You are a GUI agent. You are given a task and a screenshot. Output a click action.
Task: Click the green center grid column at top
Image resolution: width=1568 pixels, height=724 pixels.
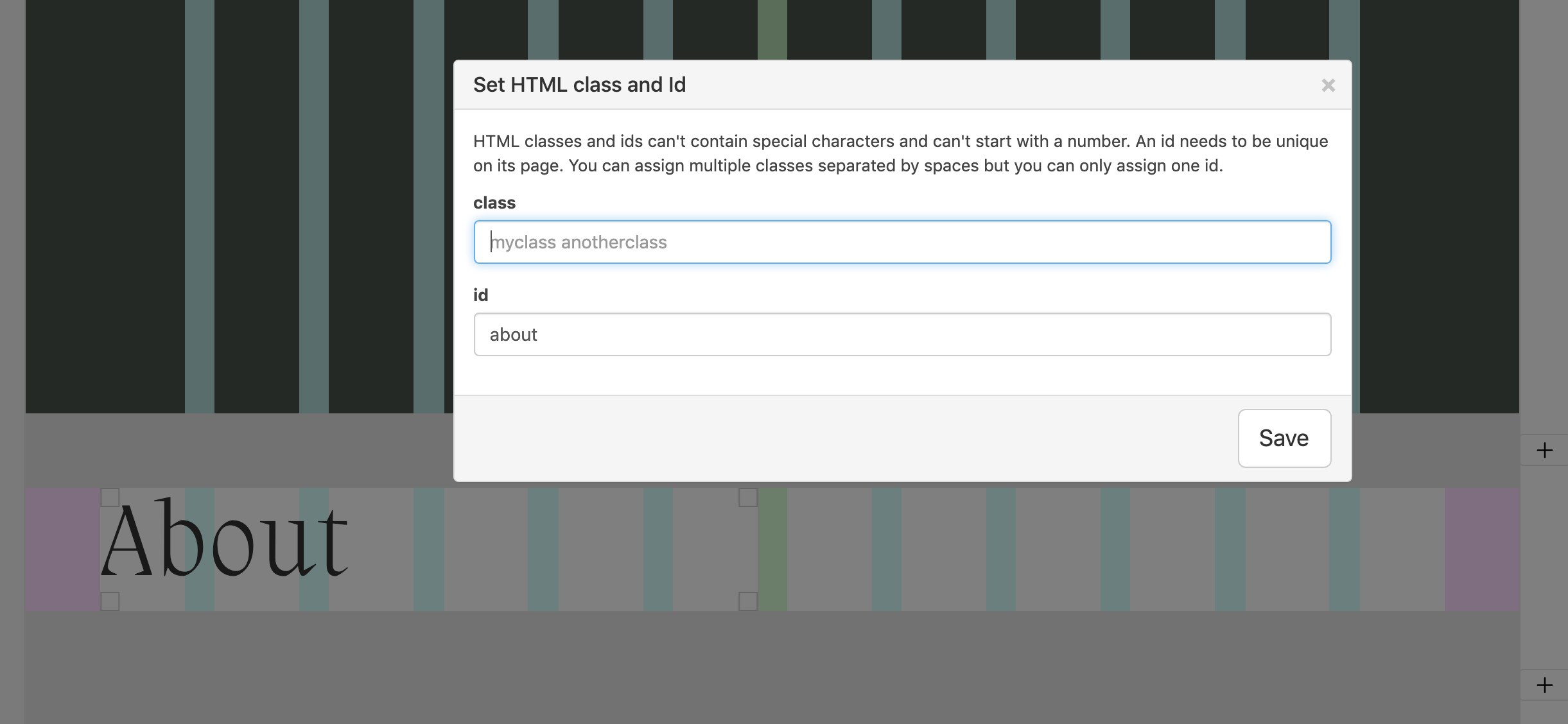(772, 29)
